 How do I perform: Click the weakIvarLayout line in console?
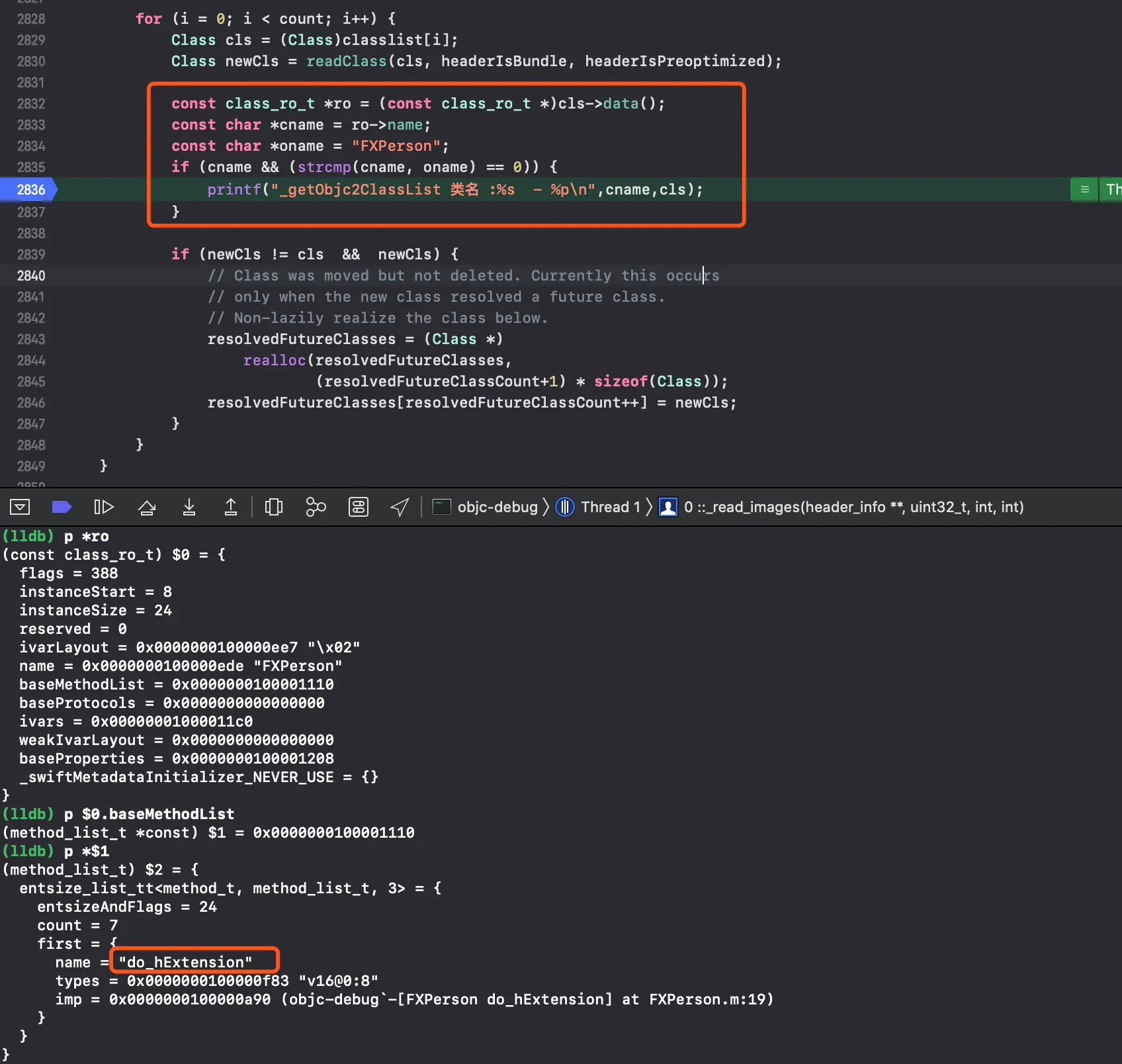pos(177,740)
